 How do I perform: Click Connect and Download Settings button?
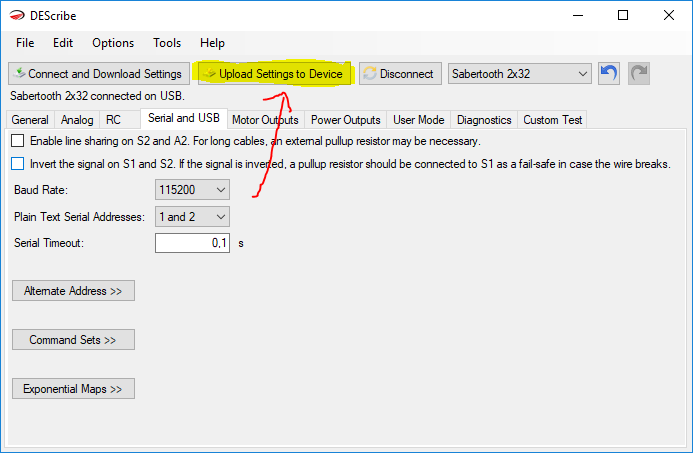pyautogui.click(x=99, y=73)
